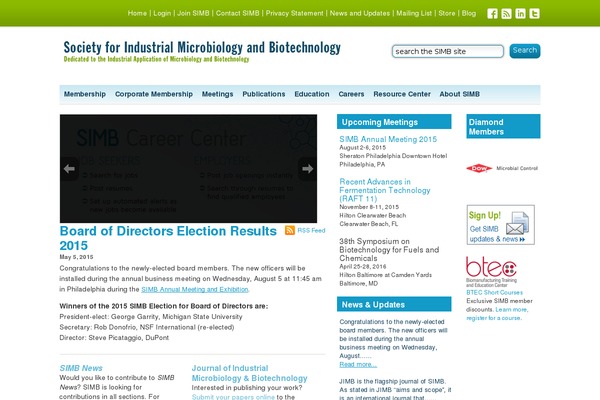Click Sheraton Philadelphia Downtown Hotel text

393,156
